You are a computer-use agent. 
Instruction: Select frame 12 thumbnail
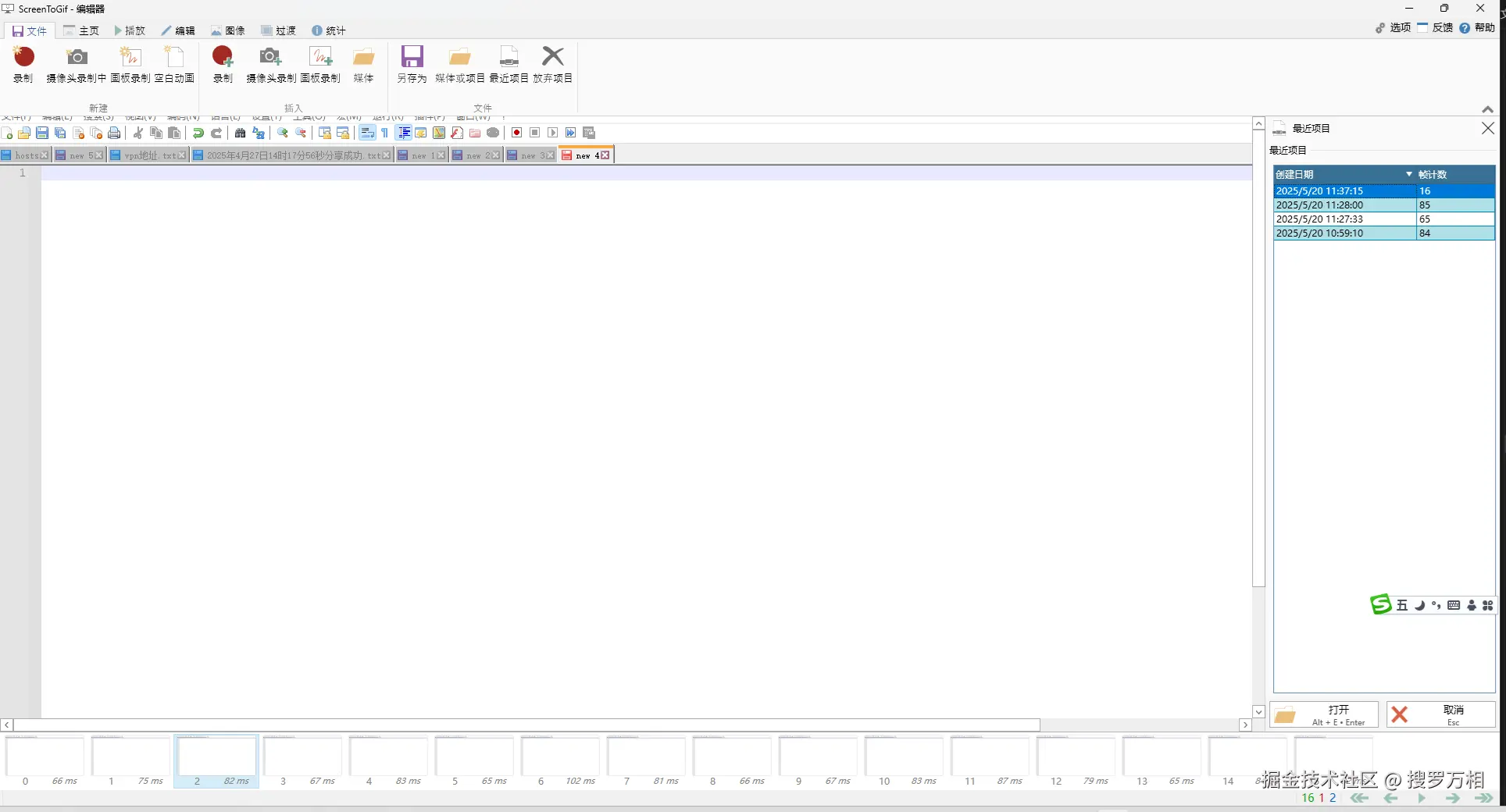click(x=1076, y=761)
